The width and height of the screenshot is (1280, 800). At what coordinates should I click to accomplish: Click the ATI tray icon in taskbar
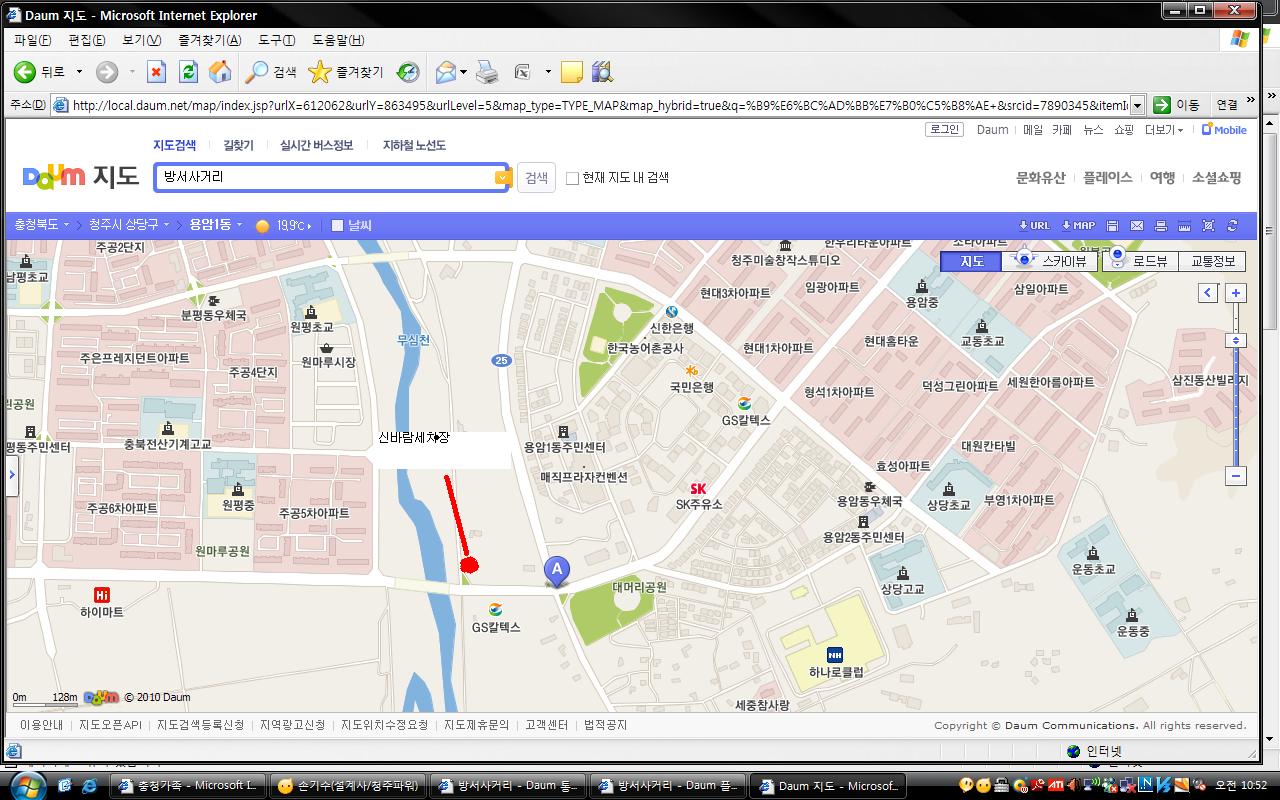[1055, 785]
